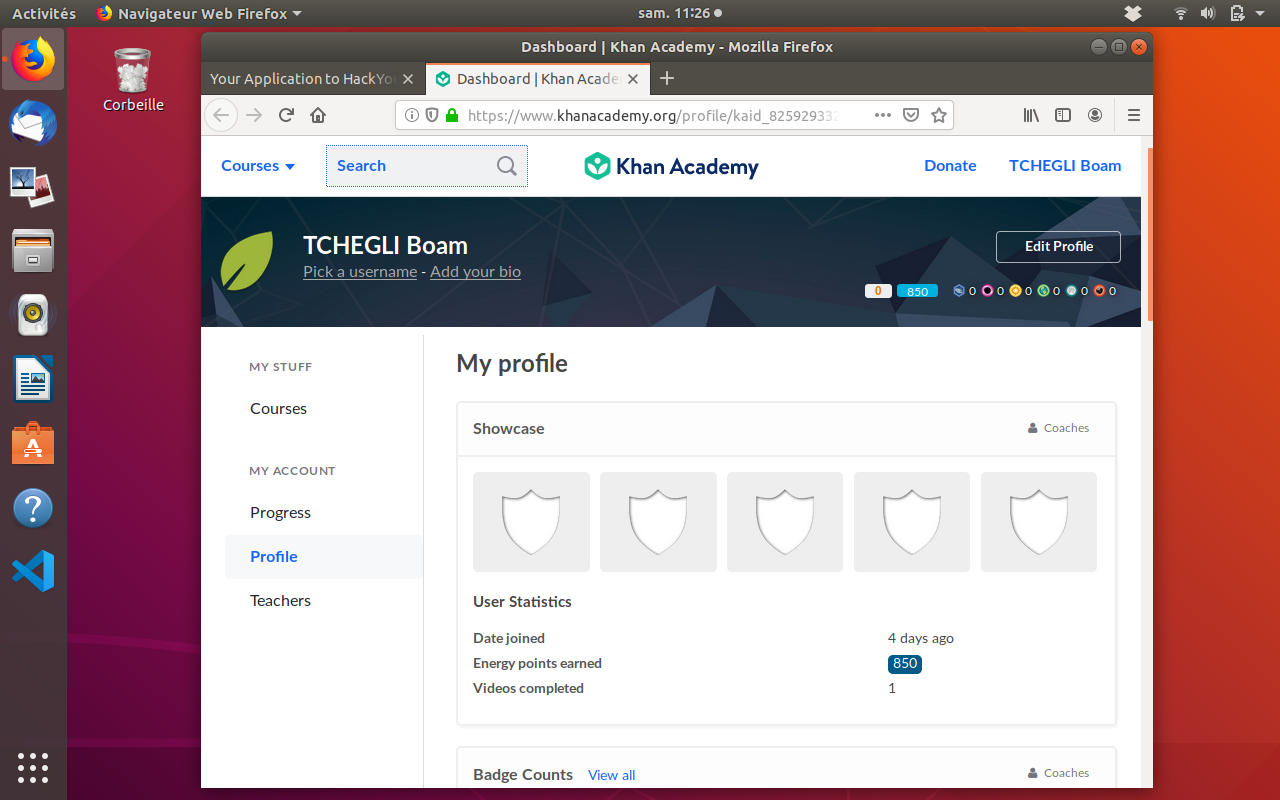Image resolution: width=1280 pixels, height=800 pixels.
Task: Open a new browser tab
Action: point(668,79)
